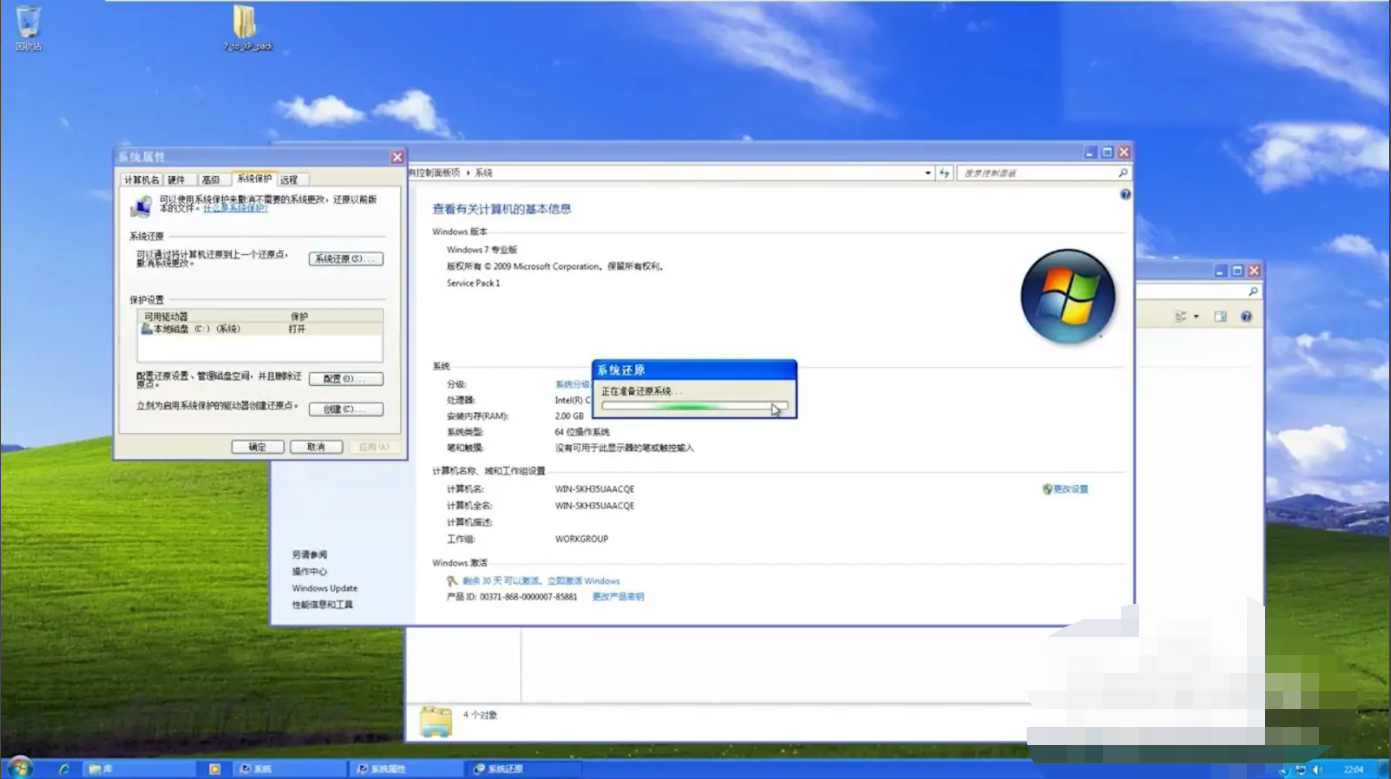1391x779 pixels.
Task: Click the 64 位操作系统 value
Action: tap(583, 432)
